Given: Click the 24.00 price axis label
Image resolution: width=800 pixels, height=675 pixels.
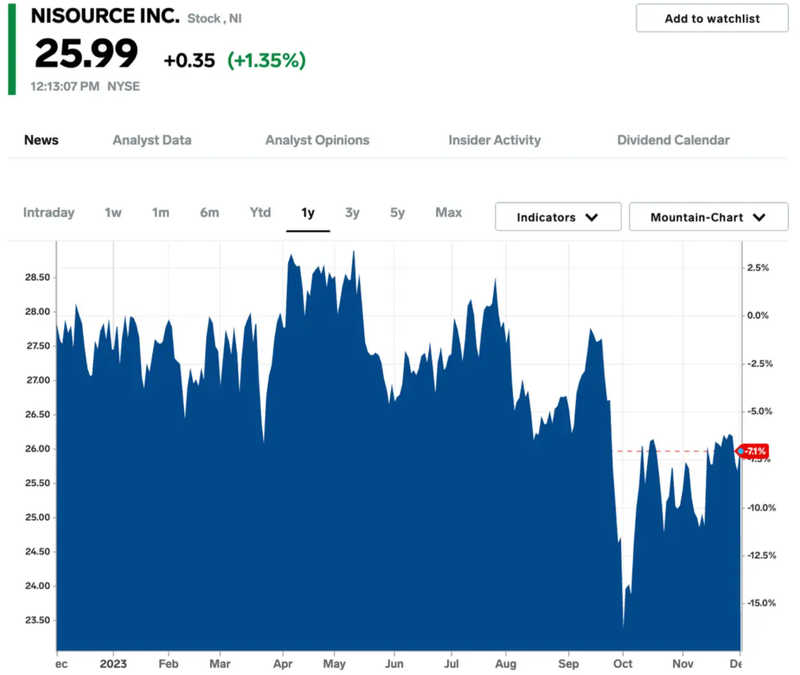Looking at the screenshot, I should [x=38, y=586].
